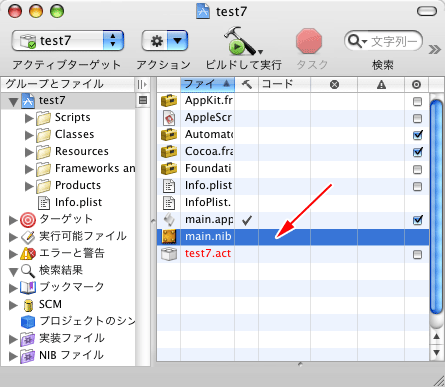This screenshot has height=387, width=445.
Task: Click the AppKit framework toolbox icon
Action: tap(169, 100)
